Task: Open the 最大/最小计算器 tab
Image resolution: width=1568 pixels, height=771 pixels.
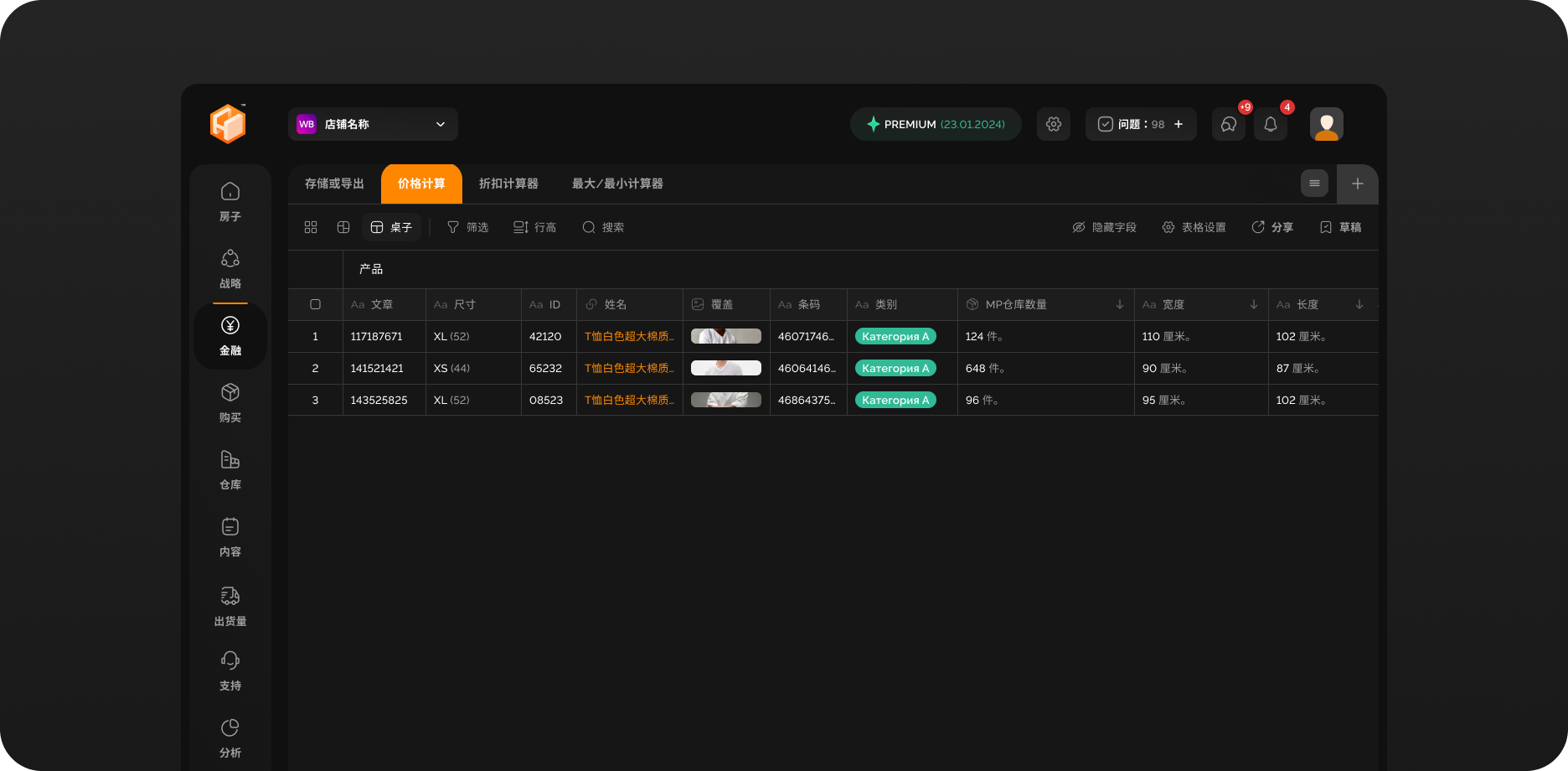Action: 617,184
